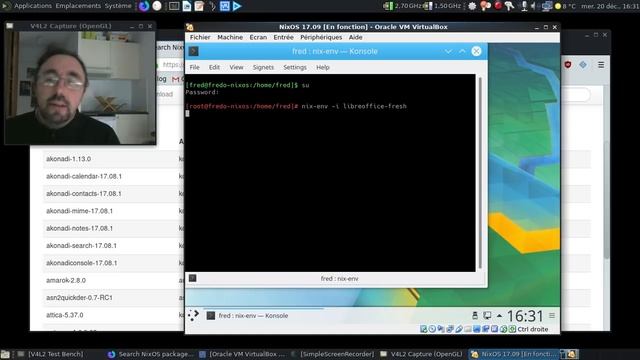
Task: Click the attica-5.37.0 package row
Action: 113,315
